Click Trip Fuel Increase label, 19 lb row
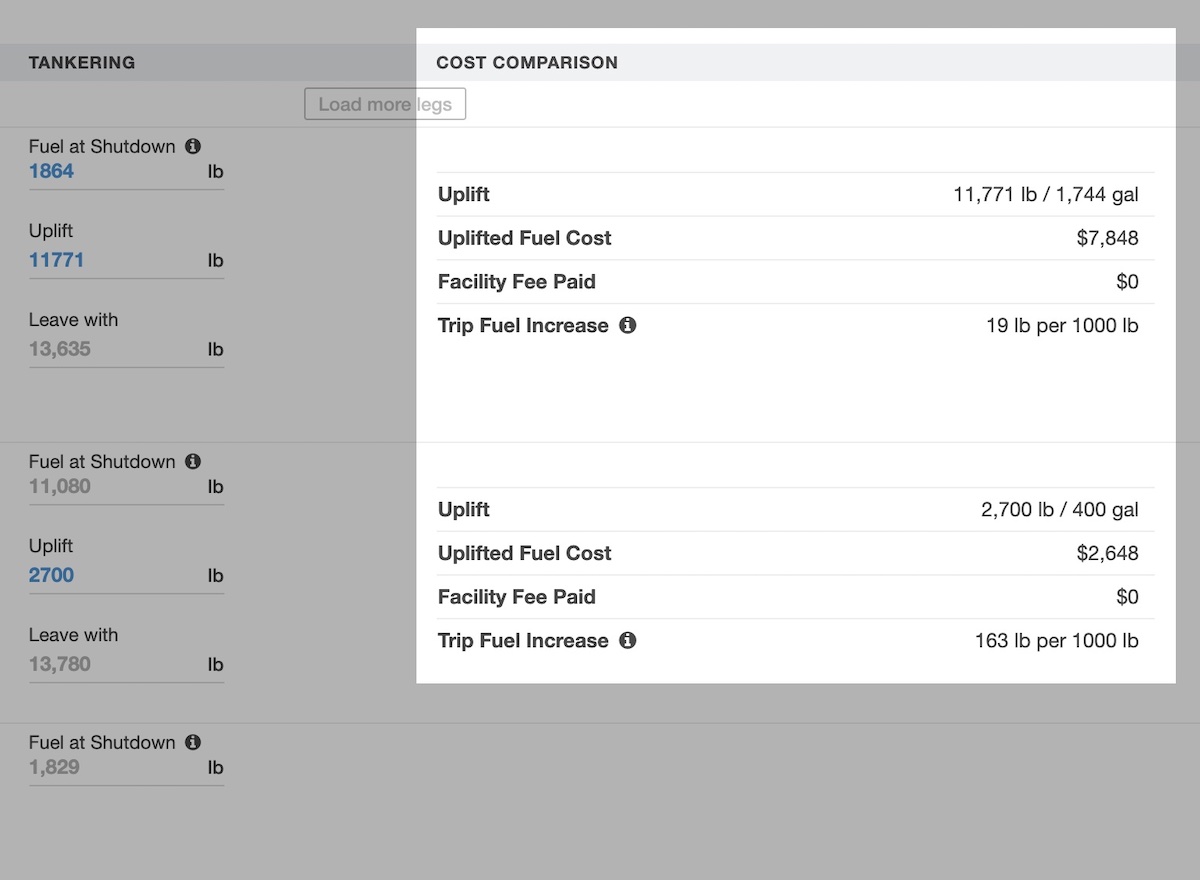 (523, 325)
